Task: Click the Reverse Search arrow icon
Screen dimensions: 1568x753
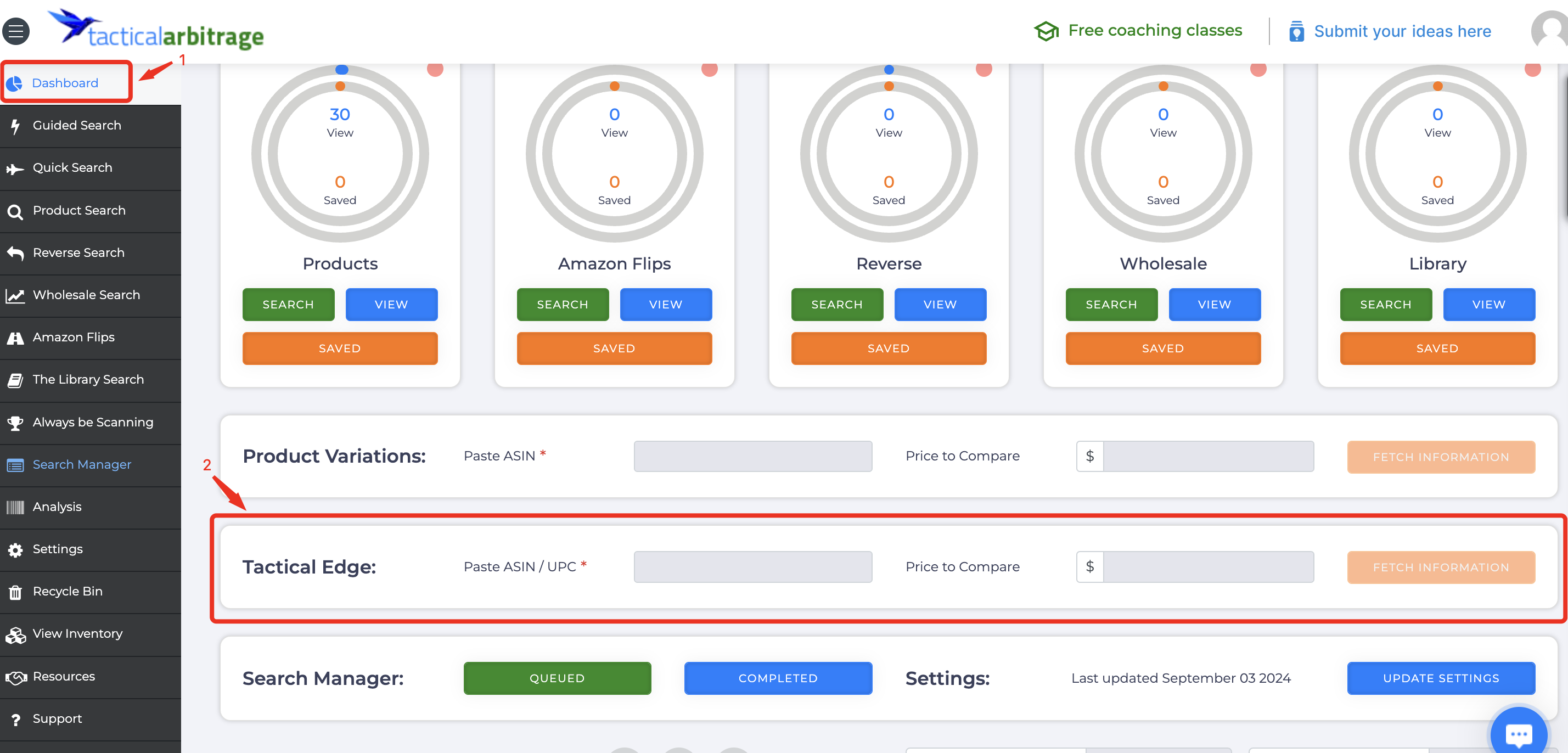Action: pyautogui.click(x=15, y=253)
